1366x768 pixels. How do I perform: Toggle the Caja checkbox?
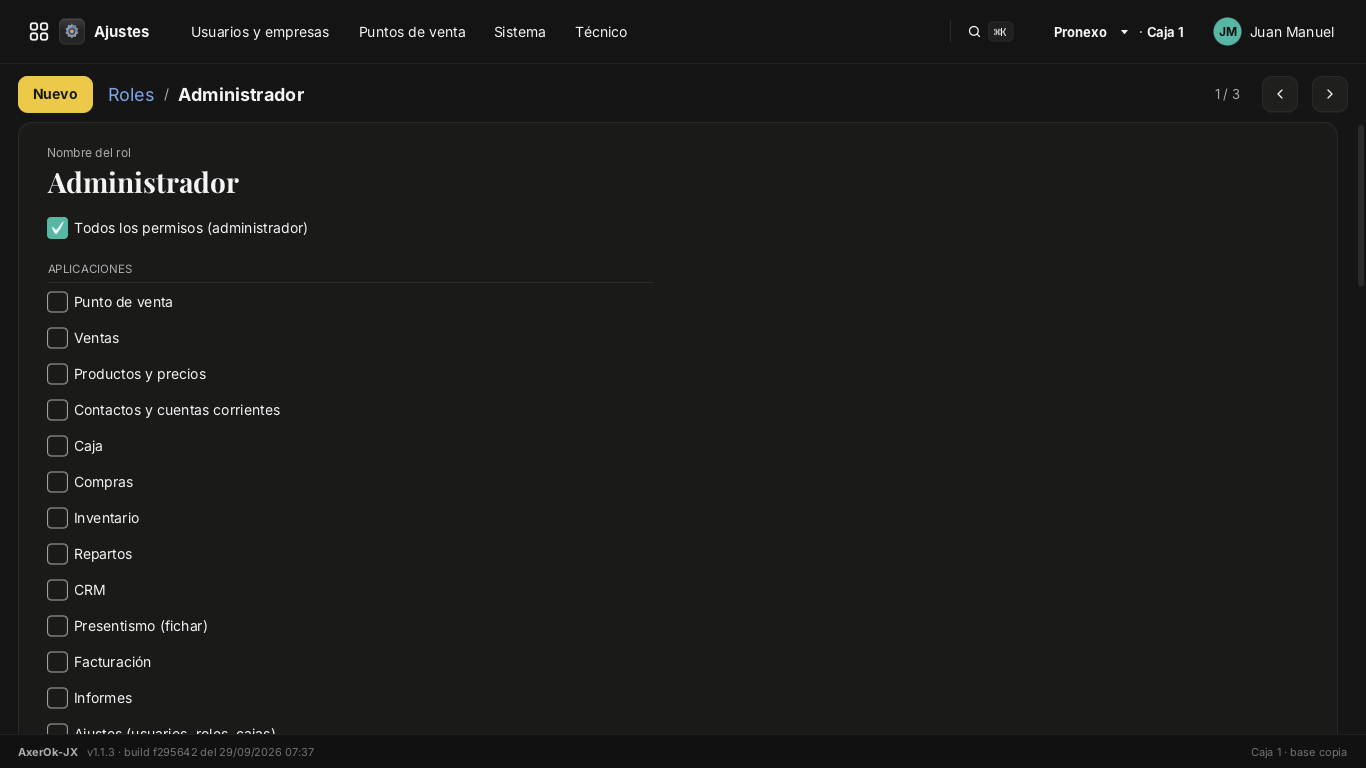(57, 446)
